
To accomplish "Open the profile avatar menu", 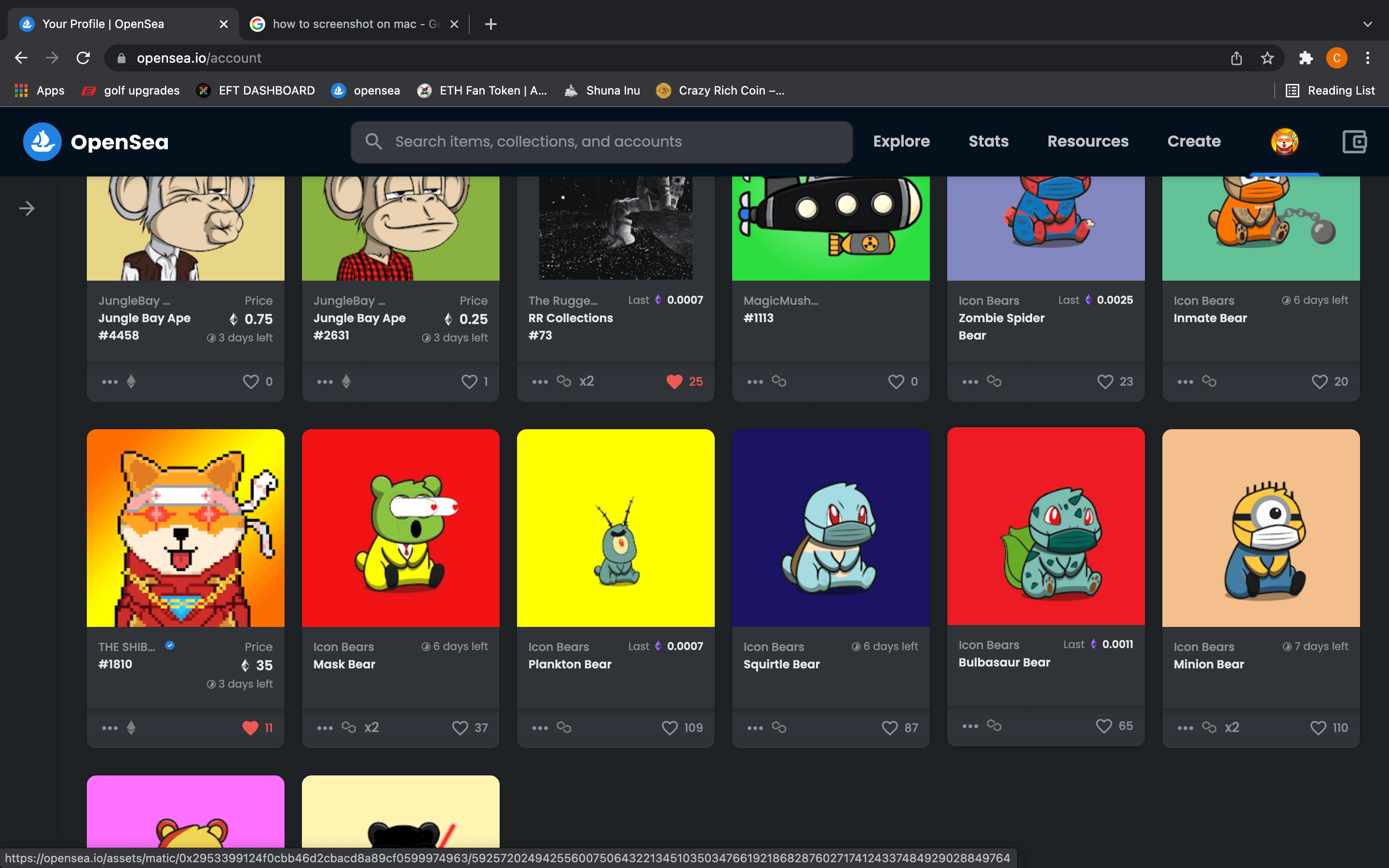I will point(1284,142).
